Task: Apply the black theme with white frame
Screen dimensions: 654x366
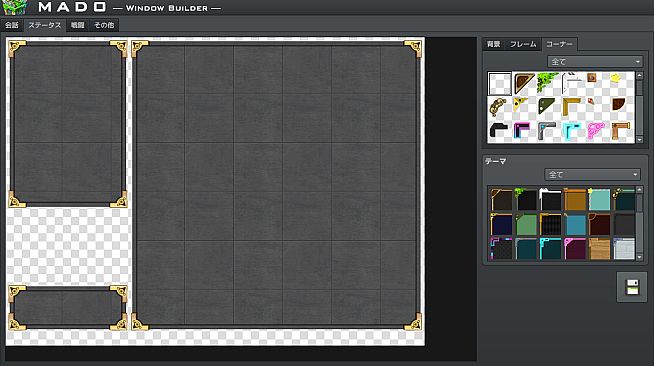Action: point(550,200)
